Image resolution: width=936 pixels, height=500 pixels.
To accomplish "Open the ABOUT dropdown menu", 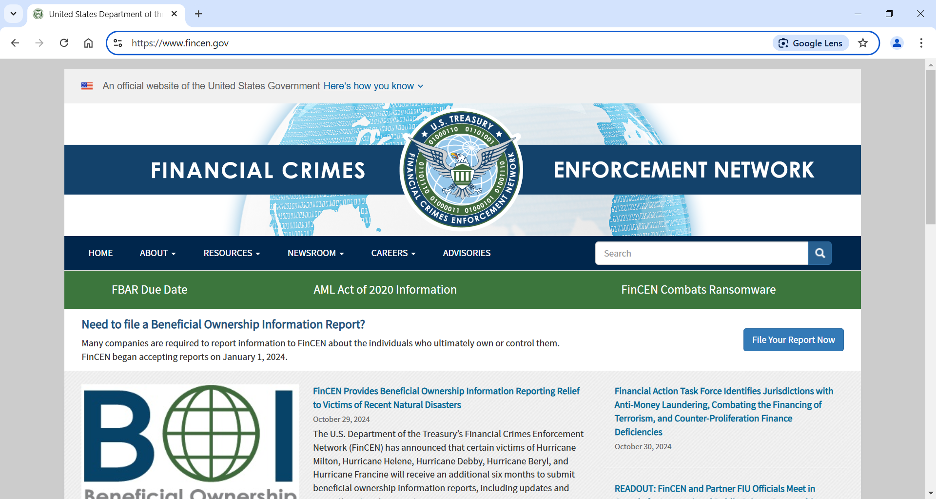I will (x=158, y=253).
